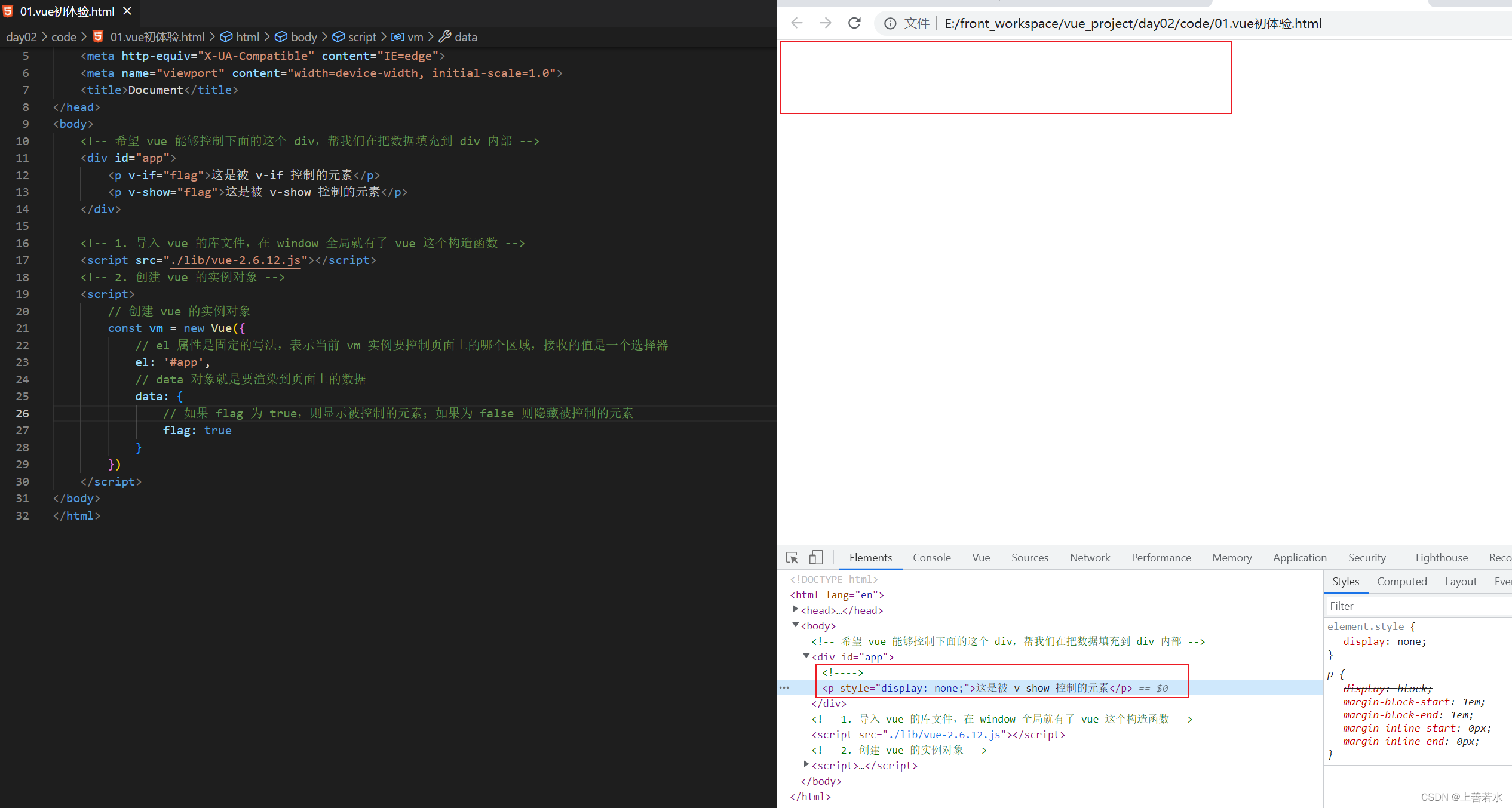The height and width of the screenshot is (808, 1512).
Task: Click the const vm = new Vue line
Action: point(176,328)
